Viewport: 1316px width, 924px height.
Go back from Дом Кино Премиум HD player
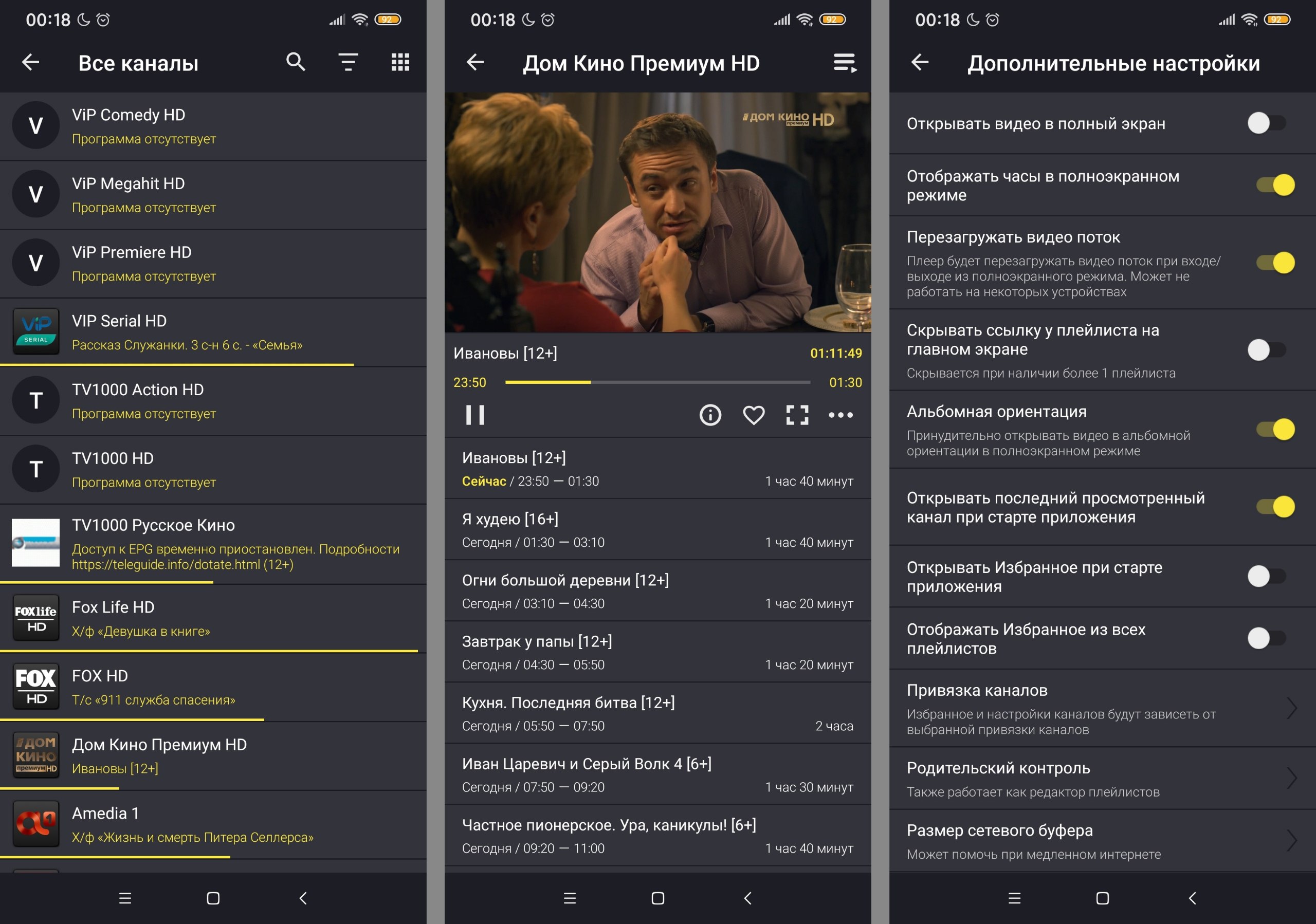pyautogui.click(x=475, y=62)
